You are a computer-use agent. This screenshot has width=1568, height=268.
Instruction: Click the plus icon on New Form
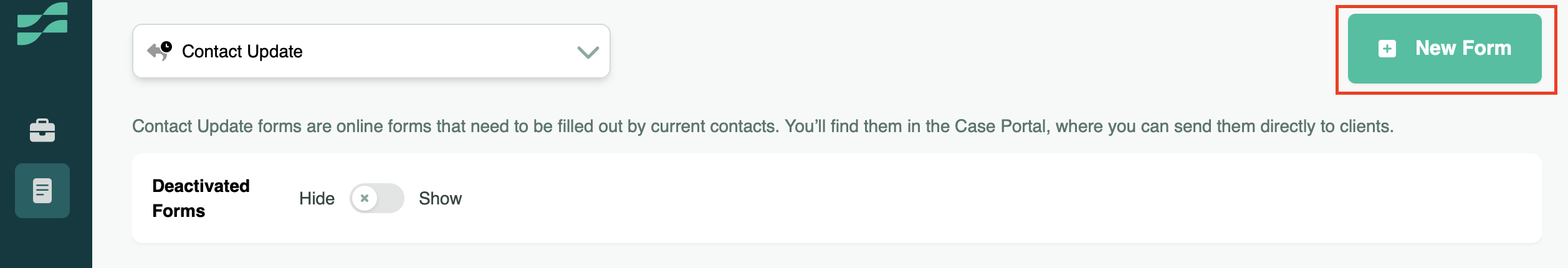pos(1387,49)
